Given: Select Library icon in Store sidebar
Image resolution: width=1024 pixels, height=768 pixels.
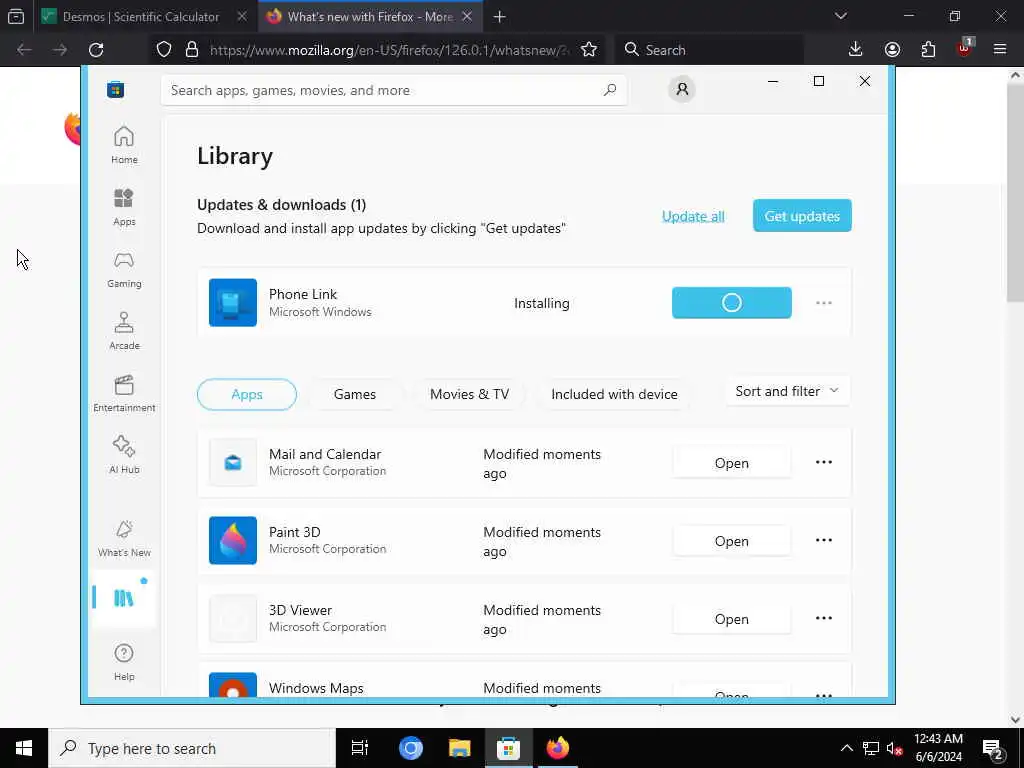Looking at the screenshot, I should pos(123,598).
